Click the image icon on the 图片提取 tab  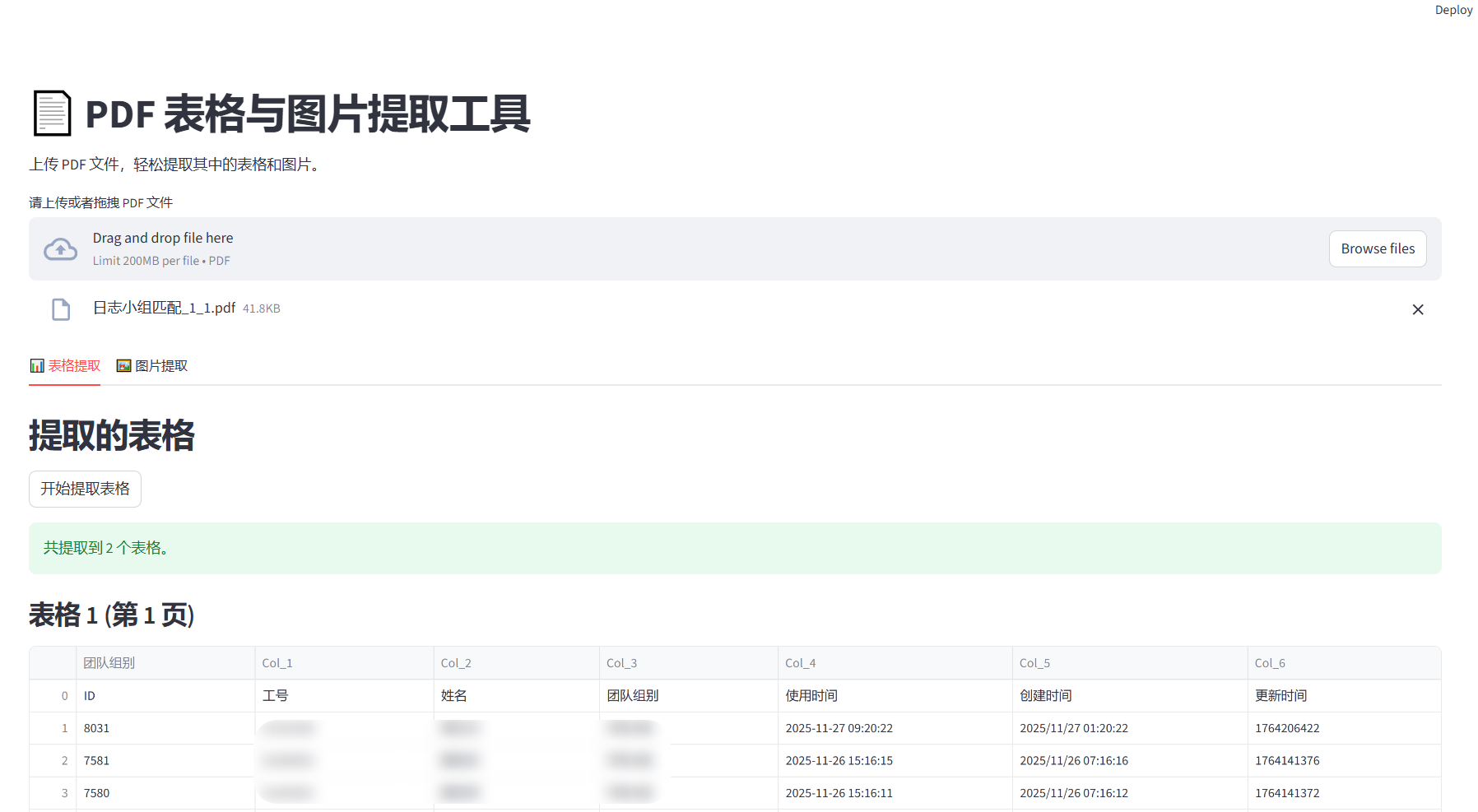pyautogui.click(x=123, y=365)
